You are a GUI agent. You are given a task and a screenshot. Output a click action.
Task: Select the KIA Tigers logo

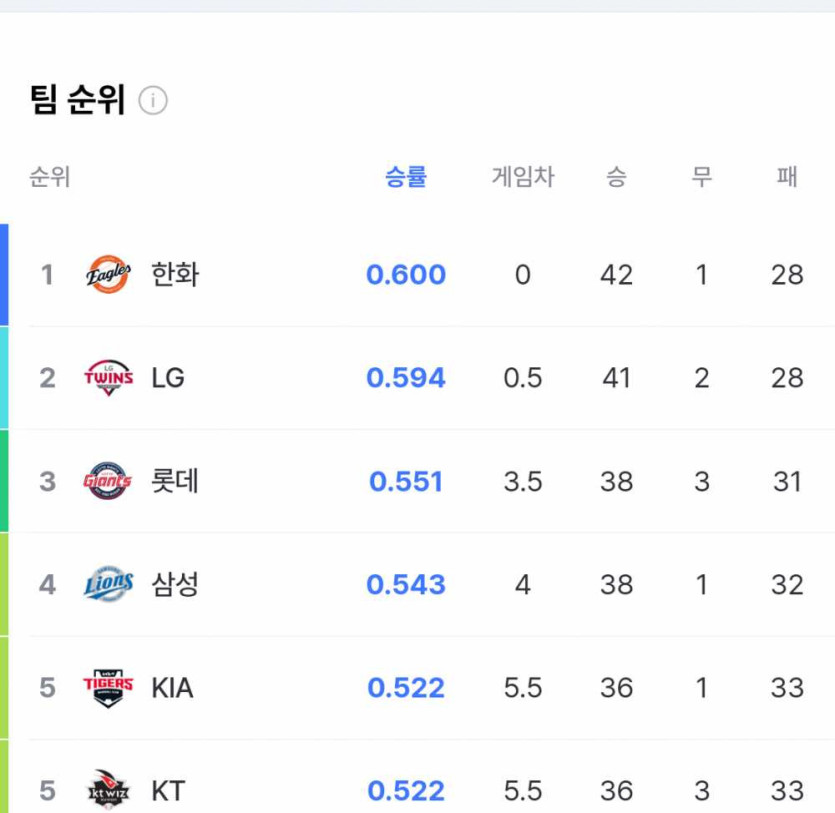point(108,687)
